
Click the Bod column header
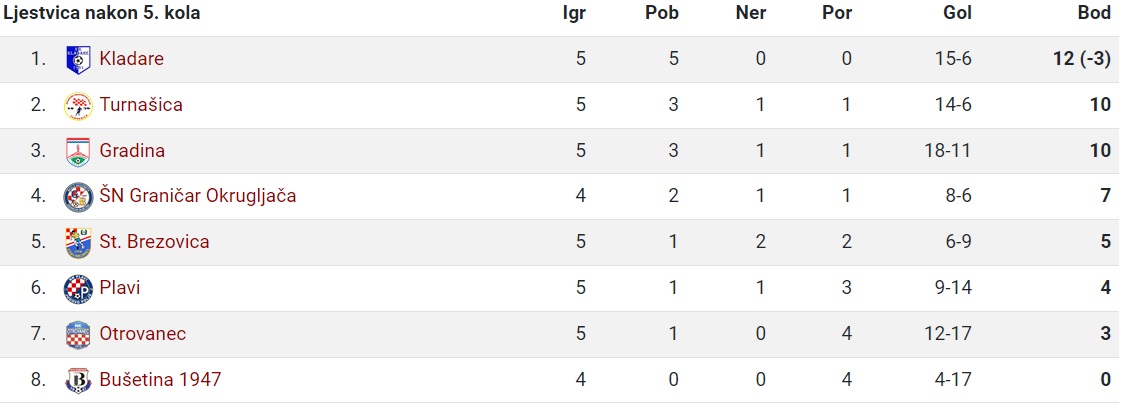point(1094,14)
